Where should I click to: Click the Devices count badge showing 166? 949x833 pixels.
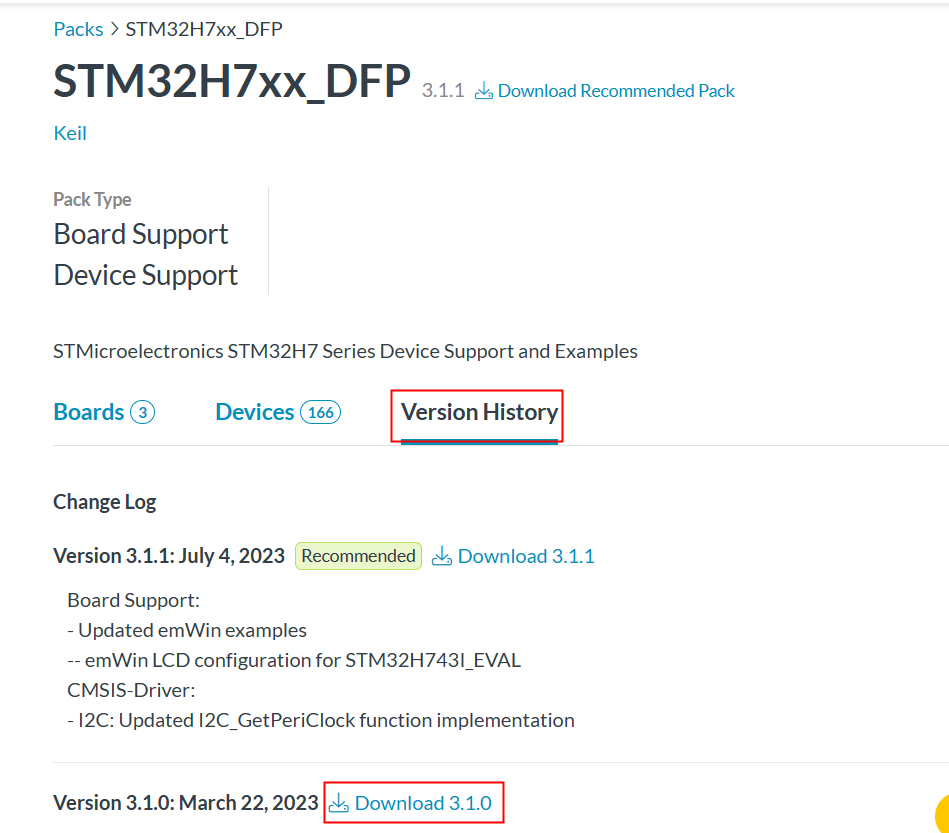[321, 412]
